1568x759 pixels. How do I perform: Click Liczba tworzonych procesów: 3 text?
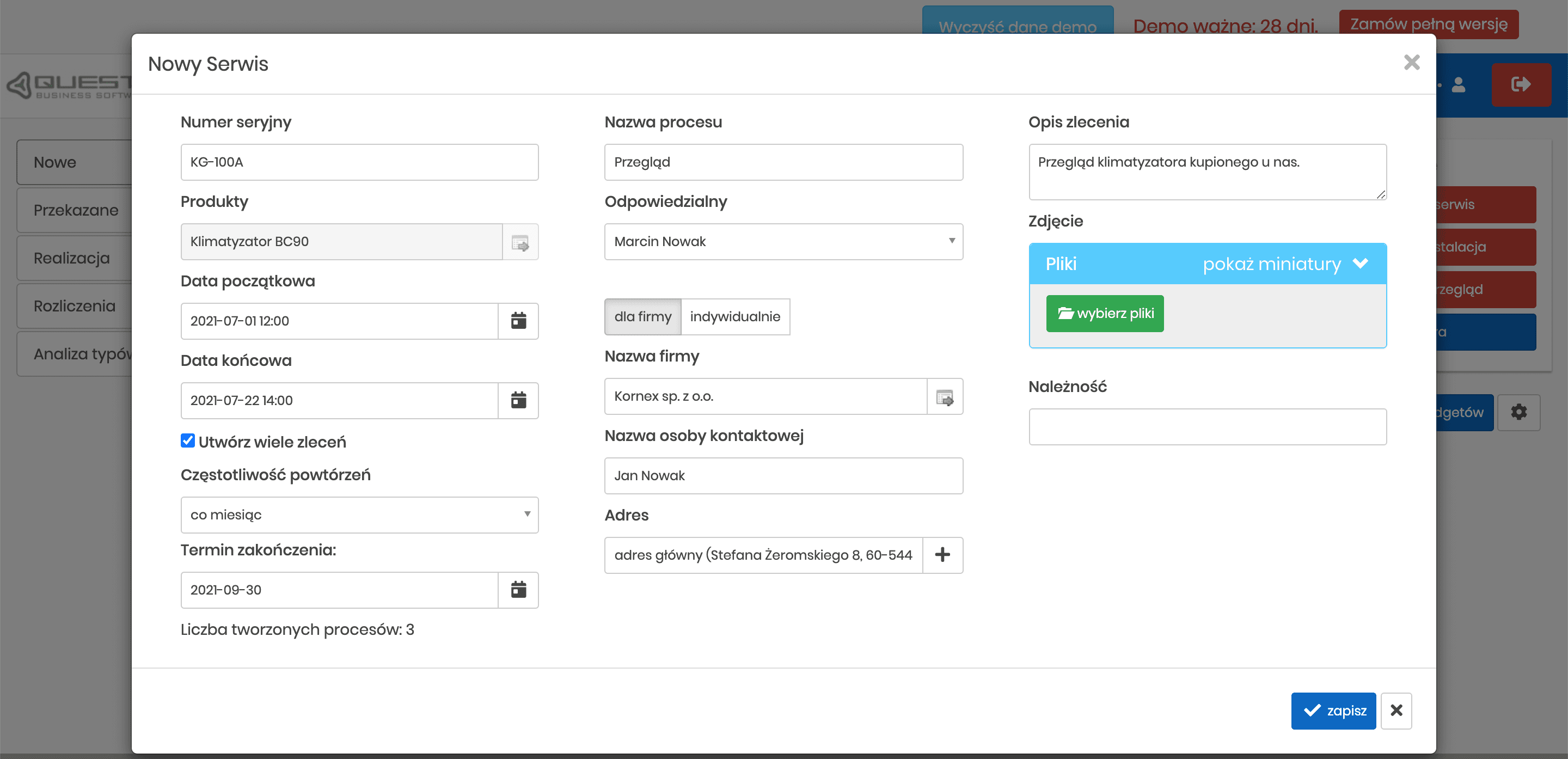[297, 630]
